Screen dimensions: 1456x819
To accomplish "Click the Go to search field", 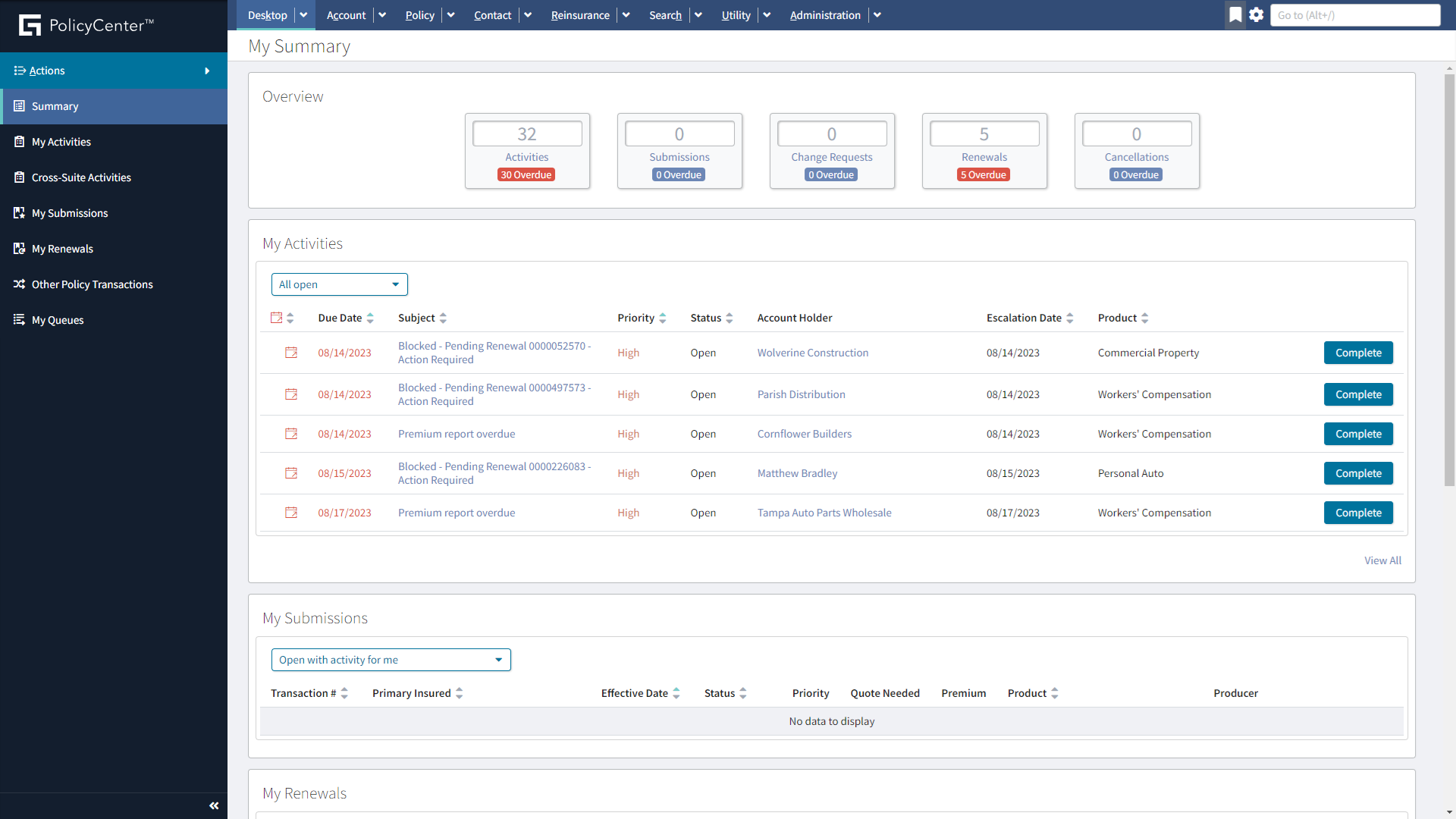I will coord(1354,15).
